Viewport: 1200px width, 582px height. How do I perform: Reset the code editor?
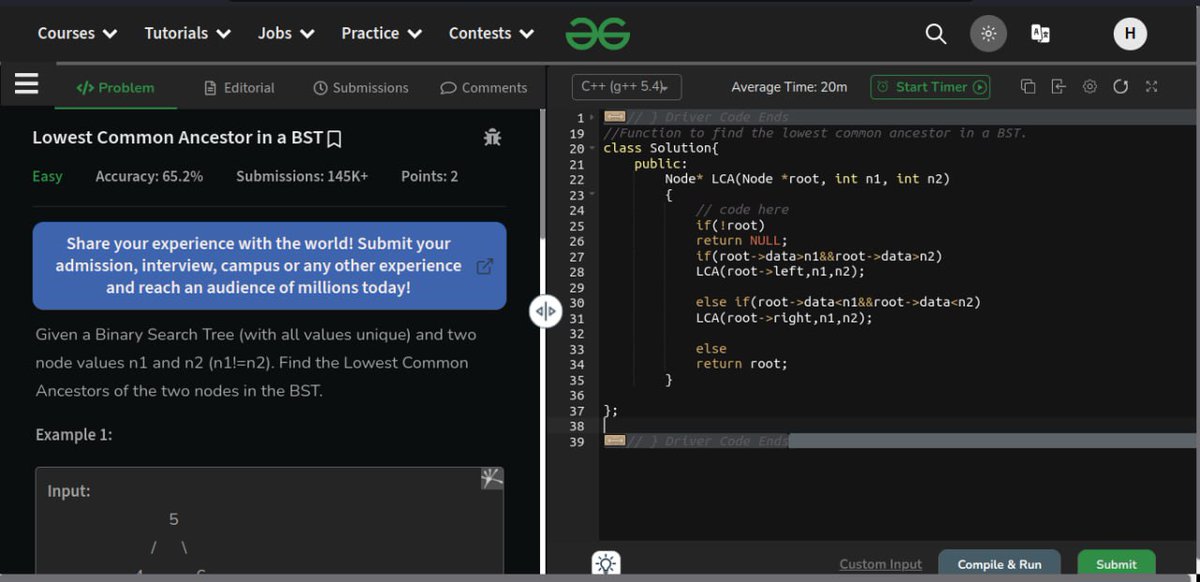click(x=1121, y=87)
